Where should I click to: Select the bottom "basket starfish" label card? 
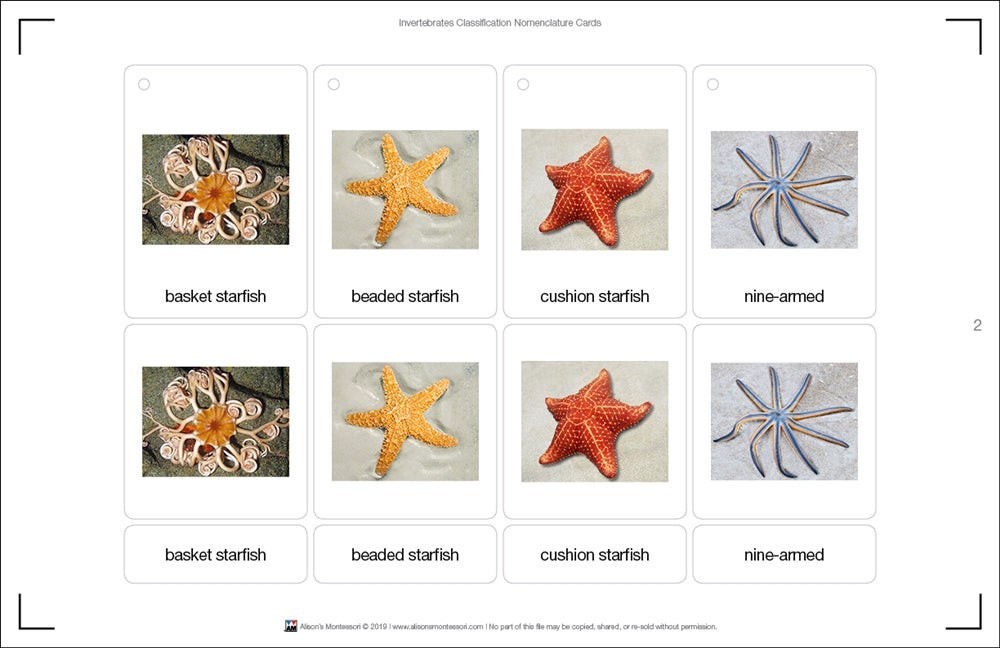point(216,554)
